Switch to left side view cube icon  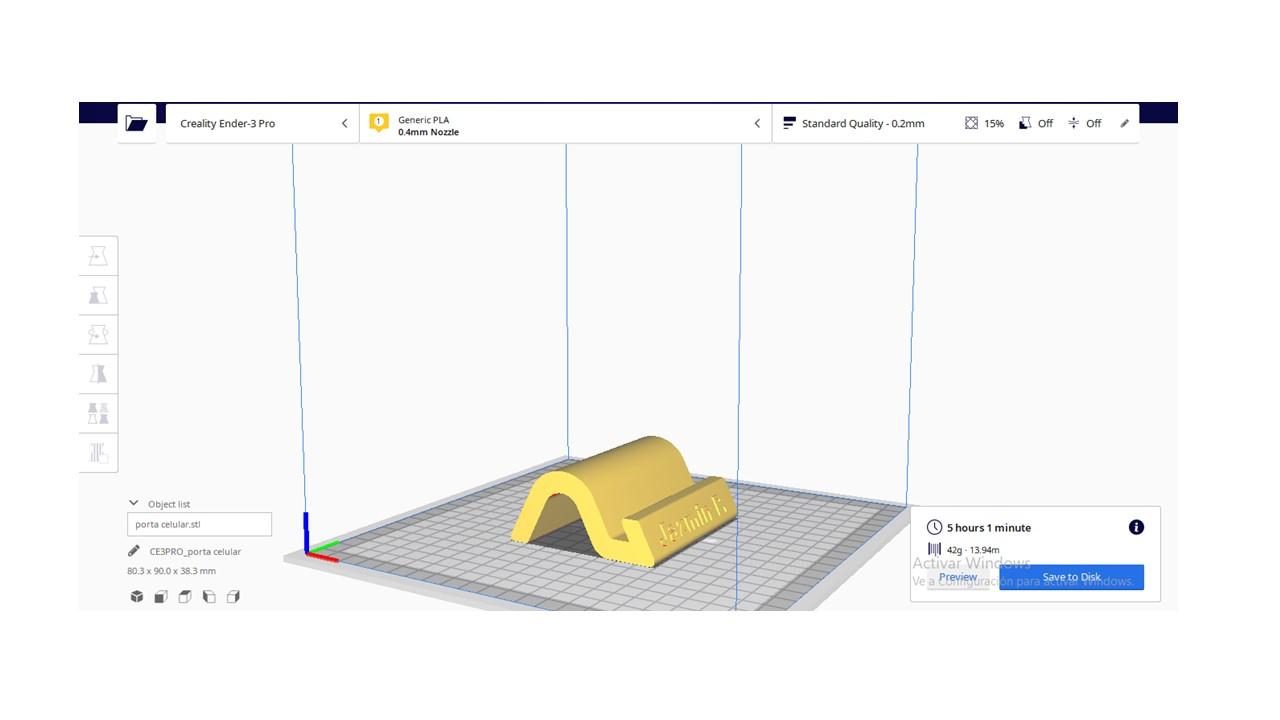coord(209,597)
